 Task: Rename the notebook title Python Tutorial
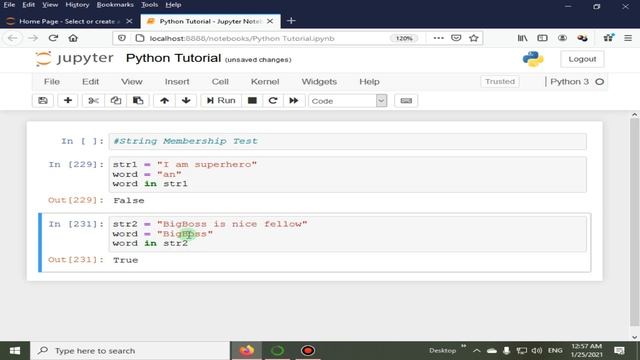tap(173, 58)
